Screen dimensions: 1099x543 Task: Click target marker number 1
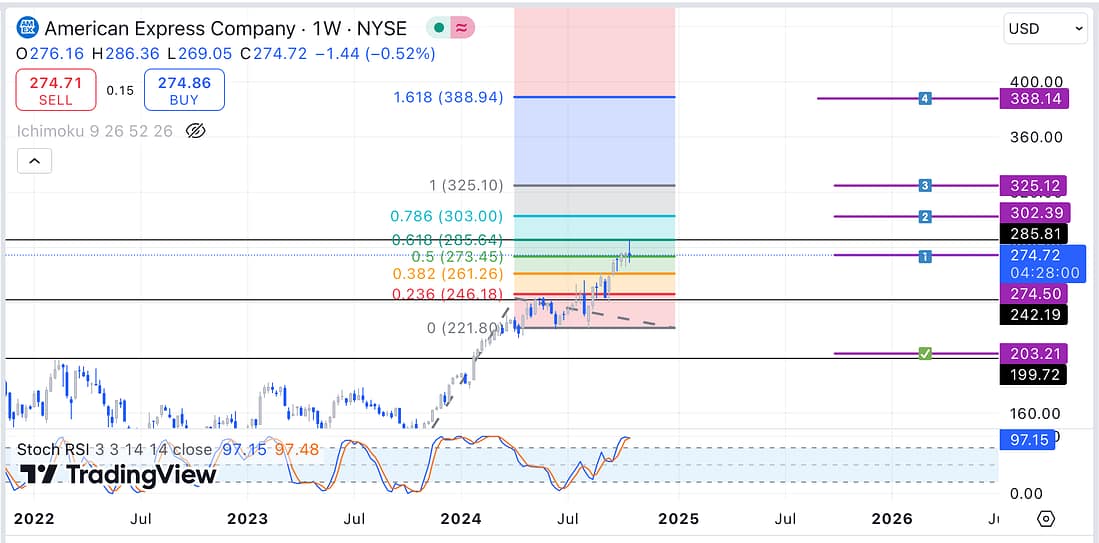coord(925,256)
